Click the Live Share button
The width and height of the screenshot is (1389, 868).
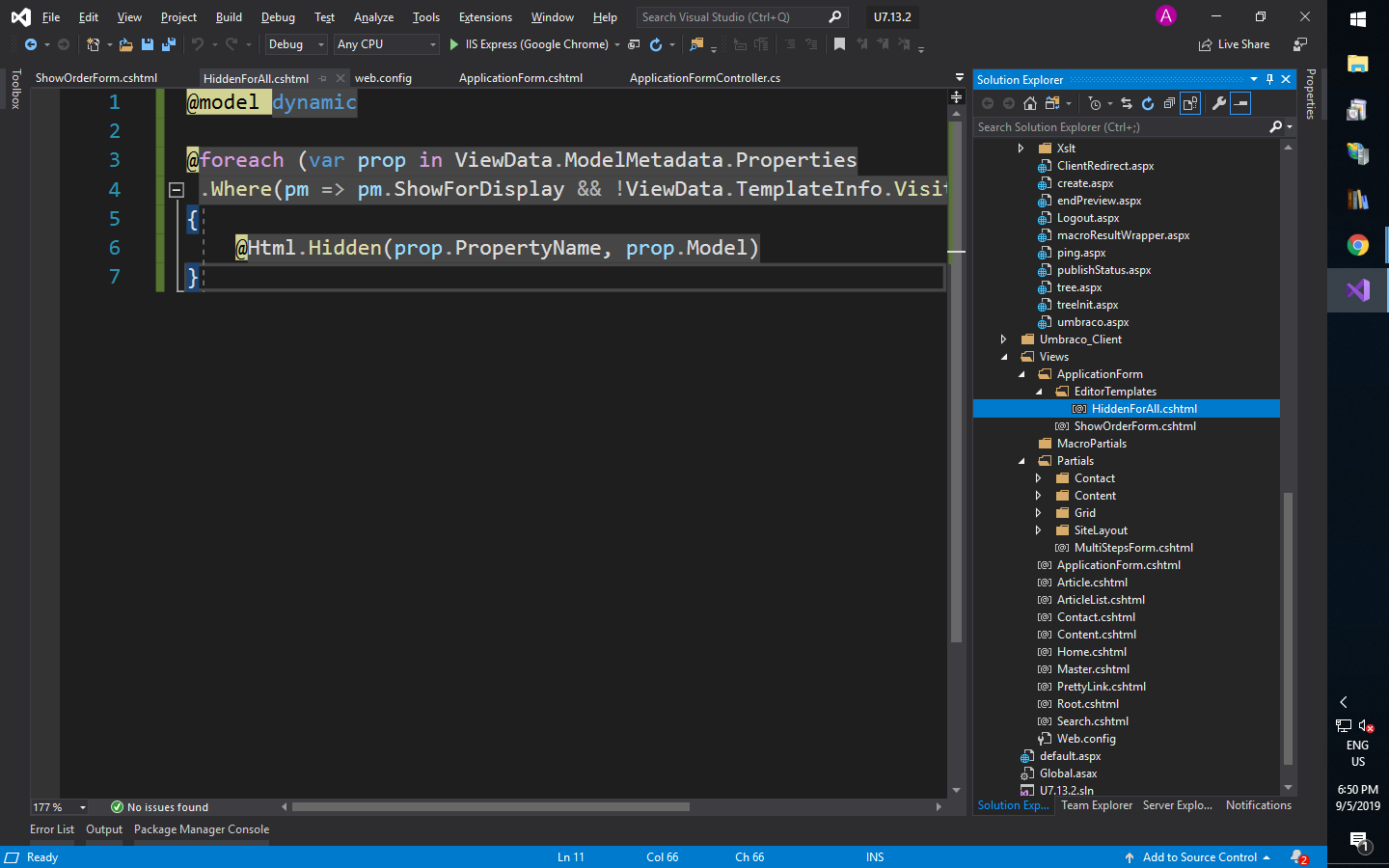[1234, 44]
